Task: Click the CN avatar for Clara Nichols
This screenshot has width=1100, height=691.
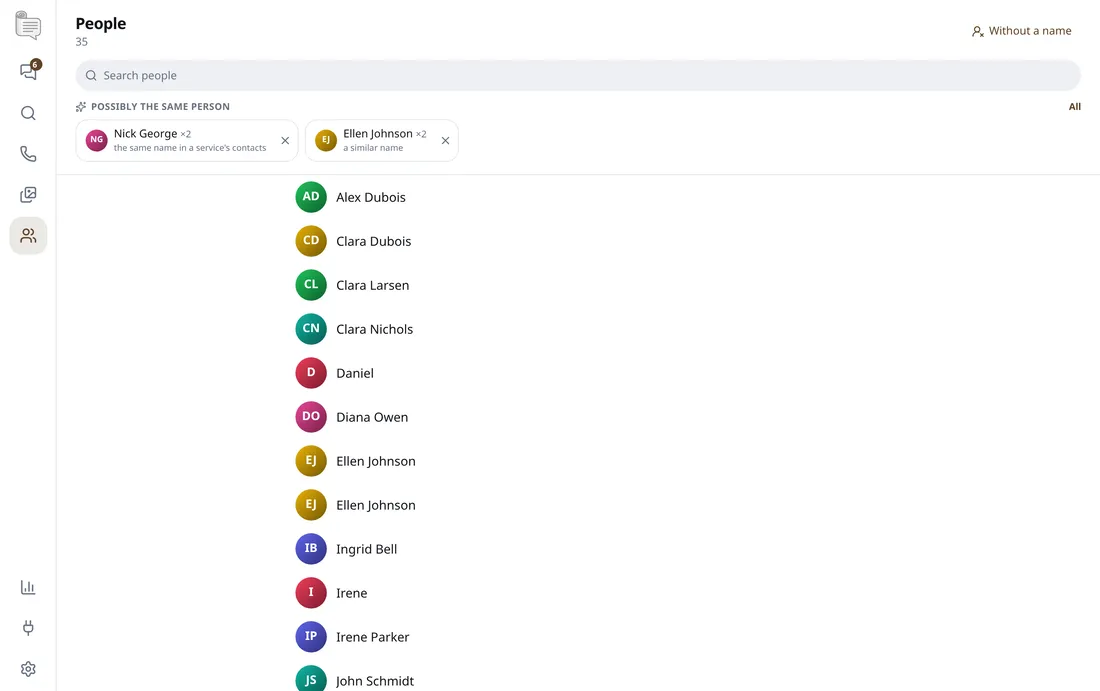Action: (311, 329)
